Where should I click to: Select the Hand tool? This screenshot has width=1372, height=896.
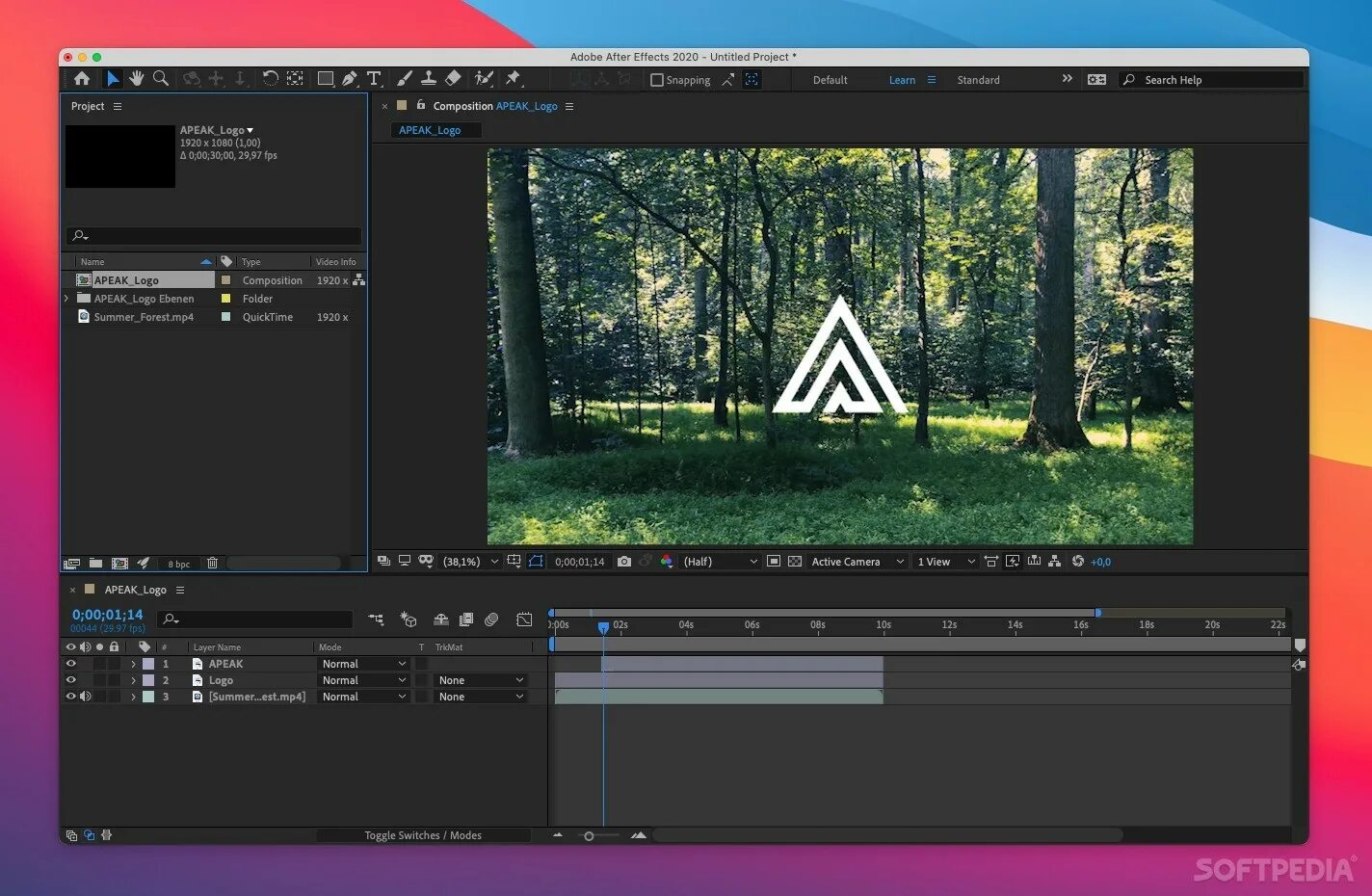(137, 79)
